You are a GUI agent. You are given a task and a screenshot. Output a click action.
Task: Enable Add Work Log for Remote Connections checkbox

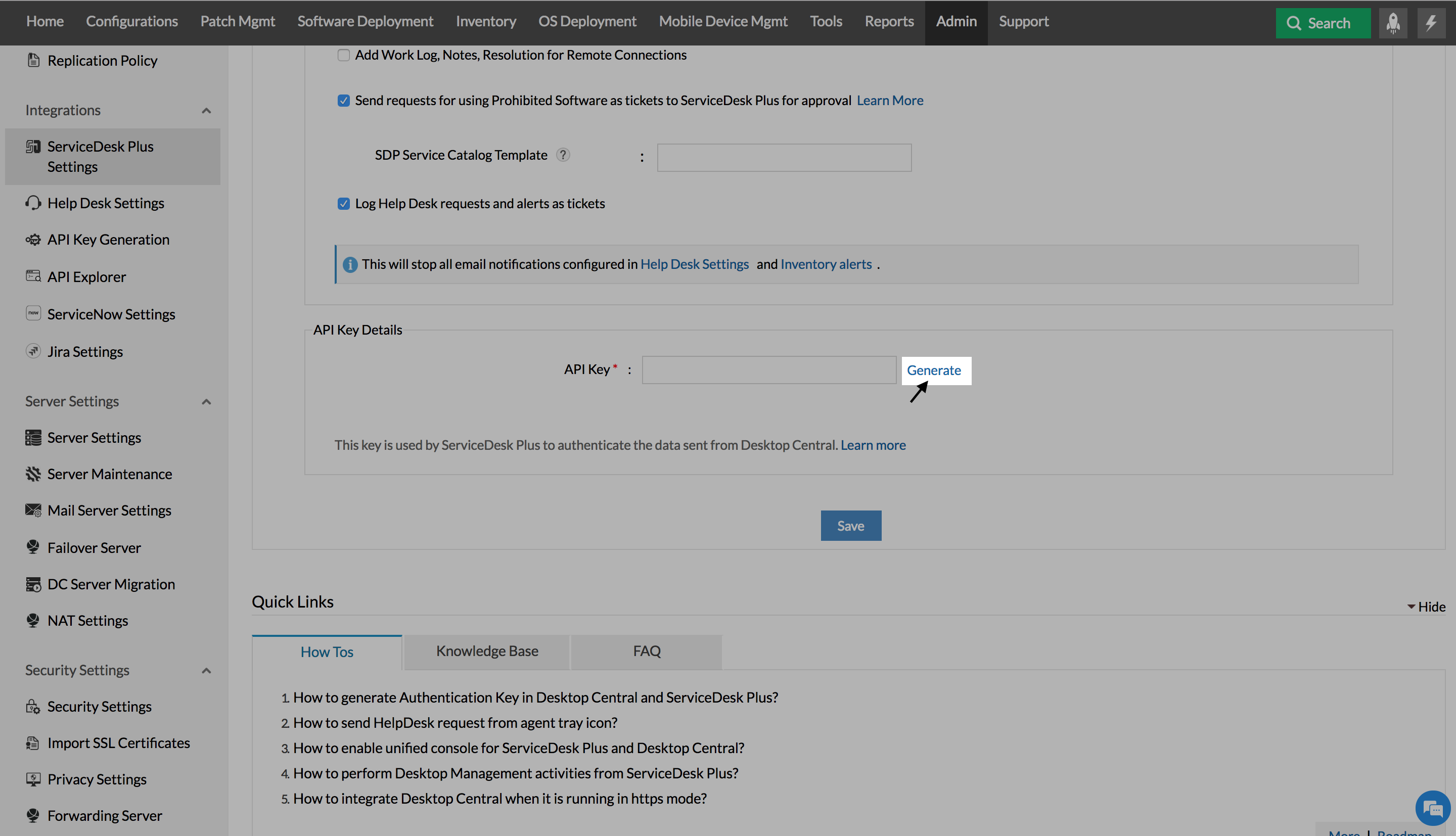[343, 55]
